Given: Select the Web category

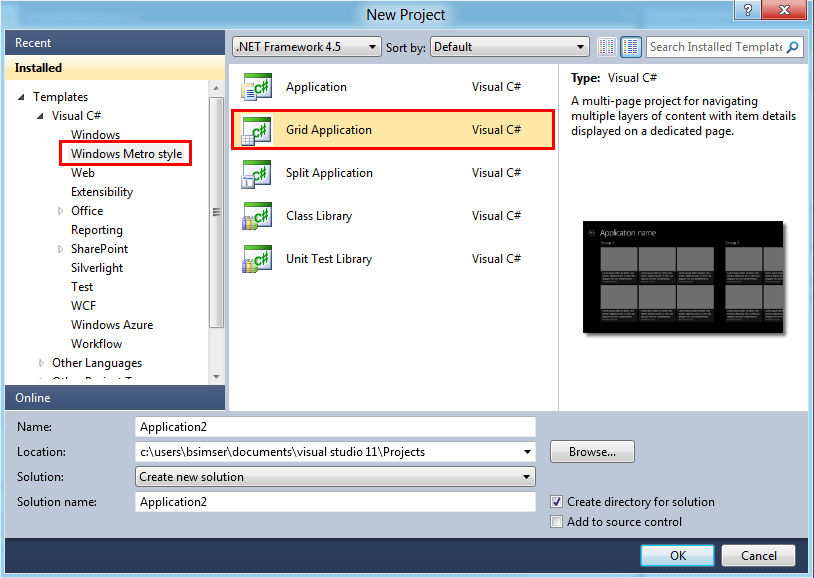Looking at the screenshot, I should tap(83, 173).
